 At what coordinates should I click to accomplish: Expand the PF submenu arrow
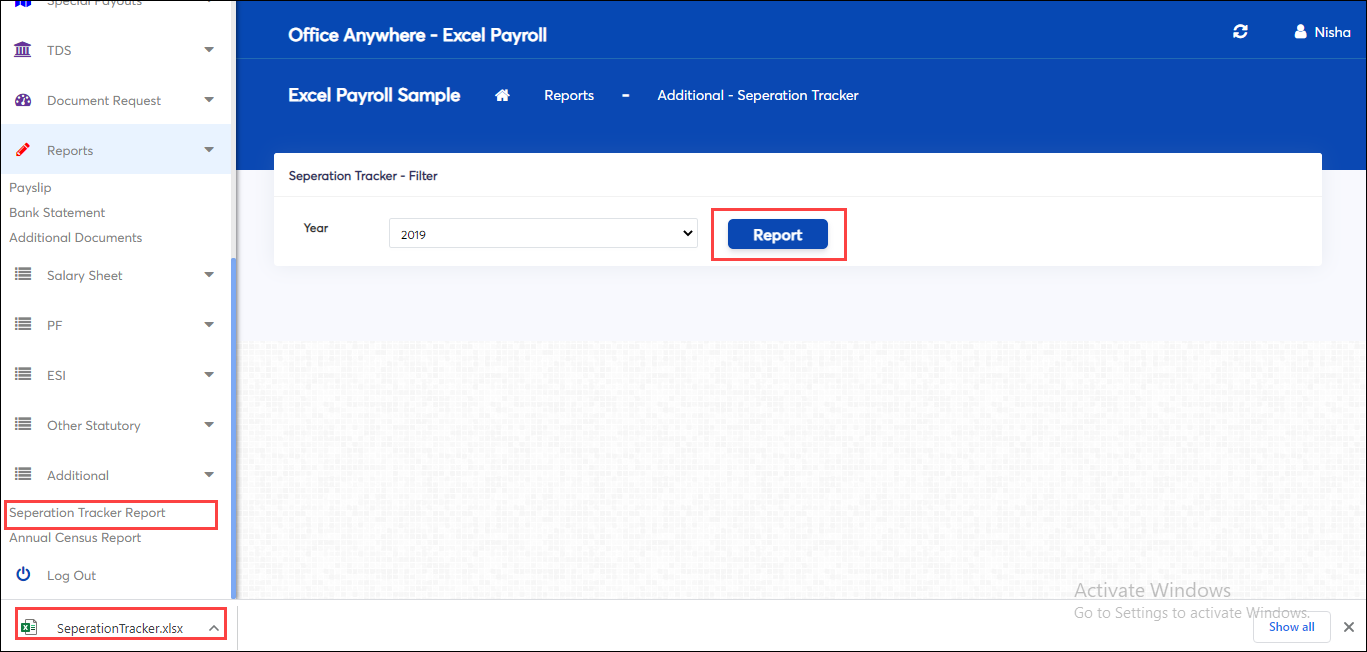209,325
